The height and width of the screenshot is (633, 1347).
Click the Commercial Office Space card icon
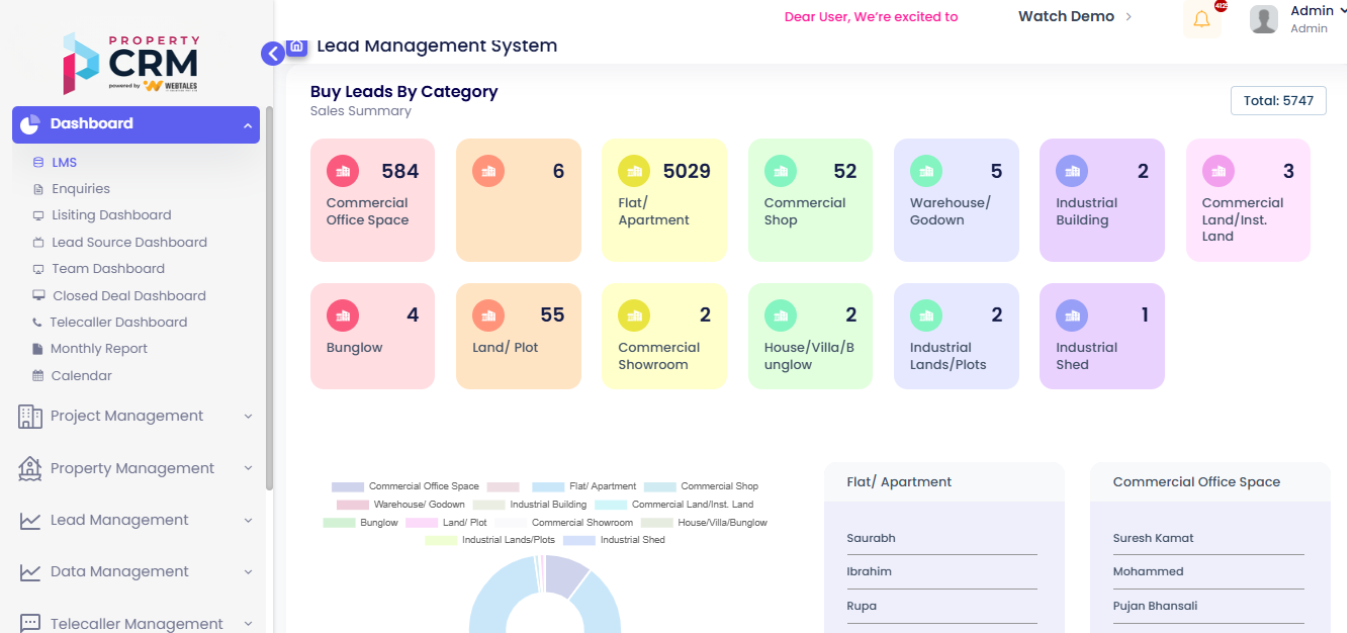pos(342,171)
